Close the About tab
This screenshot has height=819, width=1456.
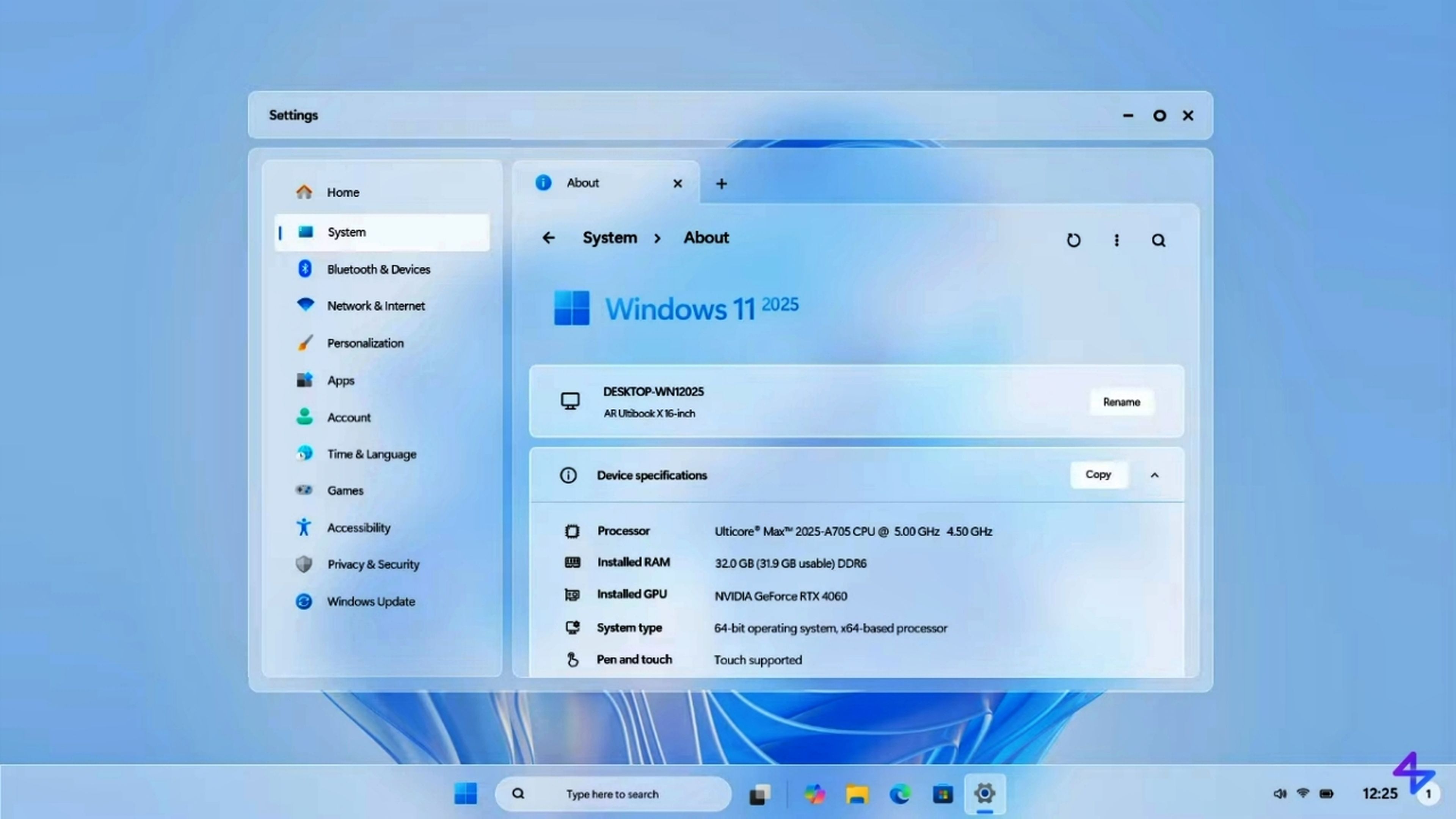[x=677, y=184]
